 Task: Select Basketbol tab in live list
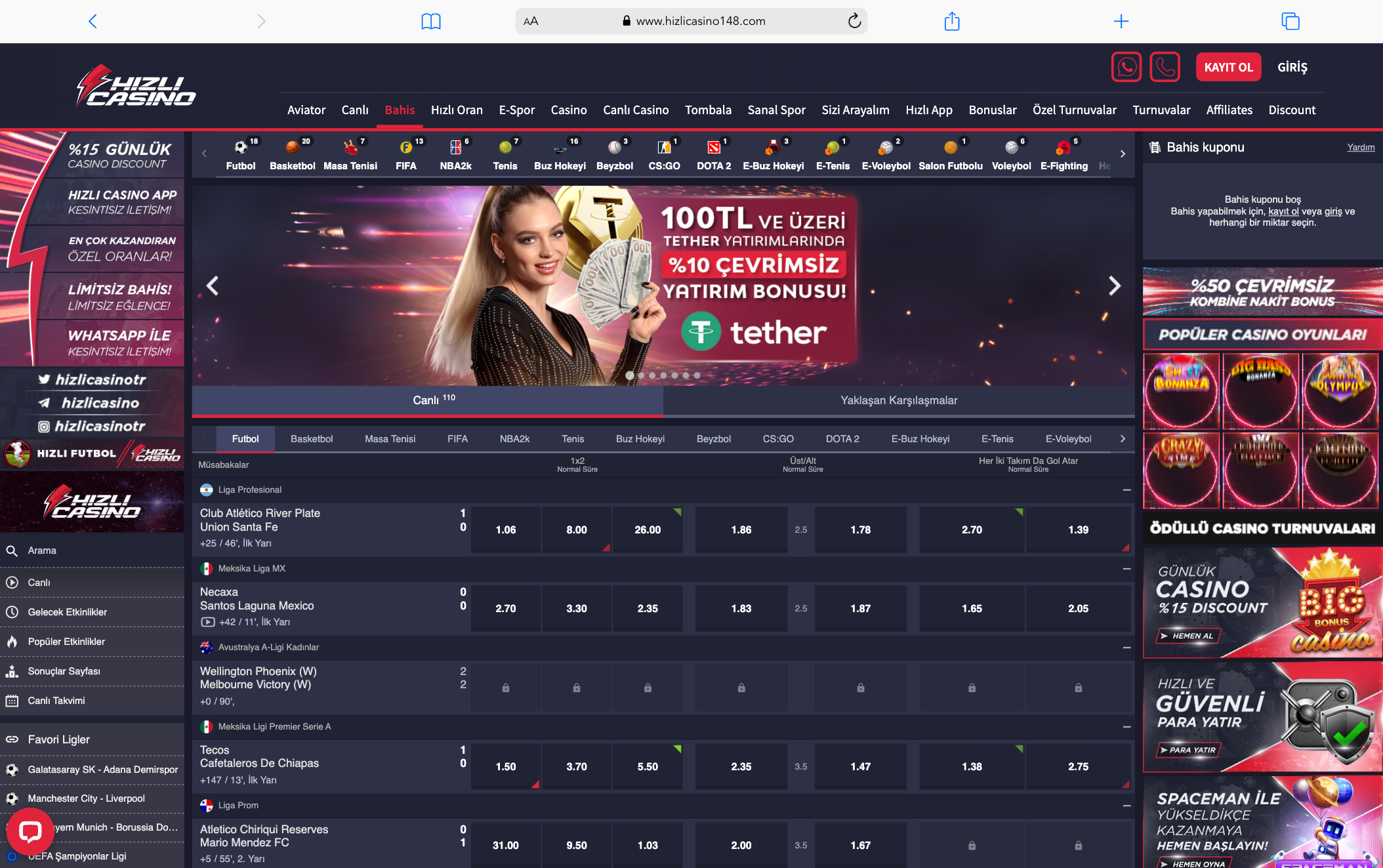[x=312, y=439]
